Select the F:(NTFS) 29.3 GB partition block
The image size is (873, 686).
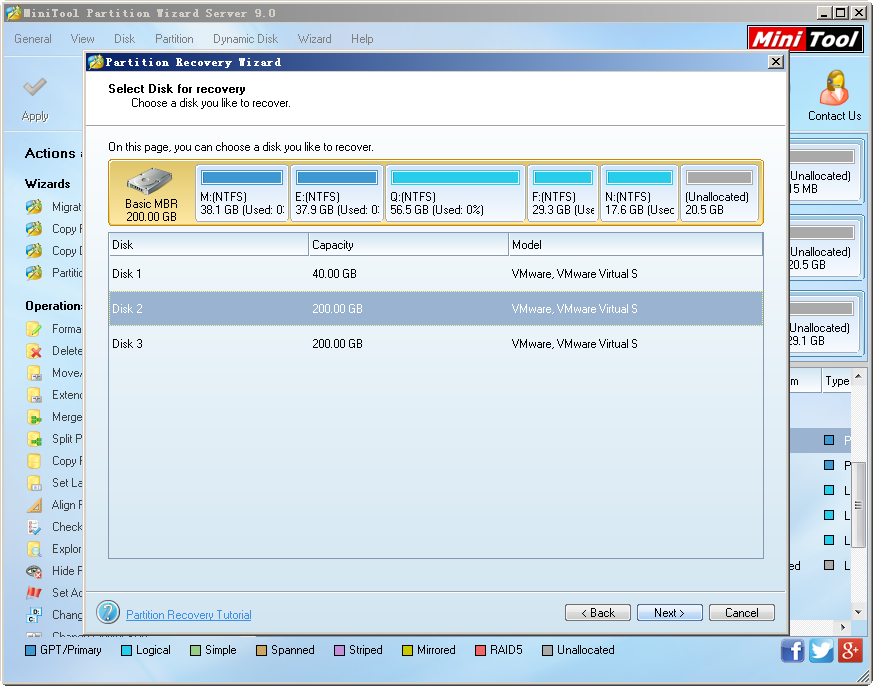click(x=563, y=193)
